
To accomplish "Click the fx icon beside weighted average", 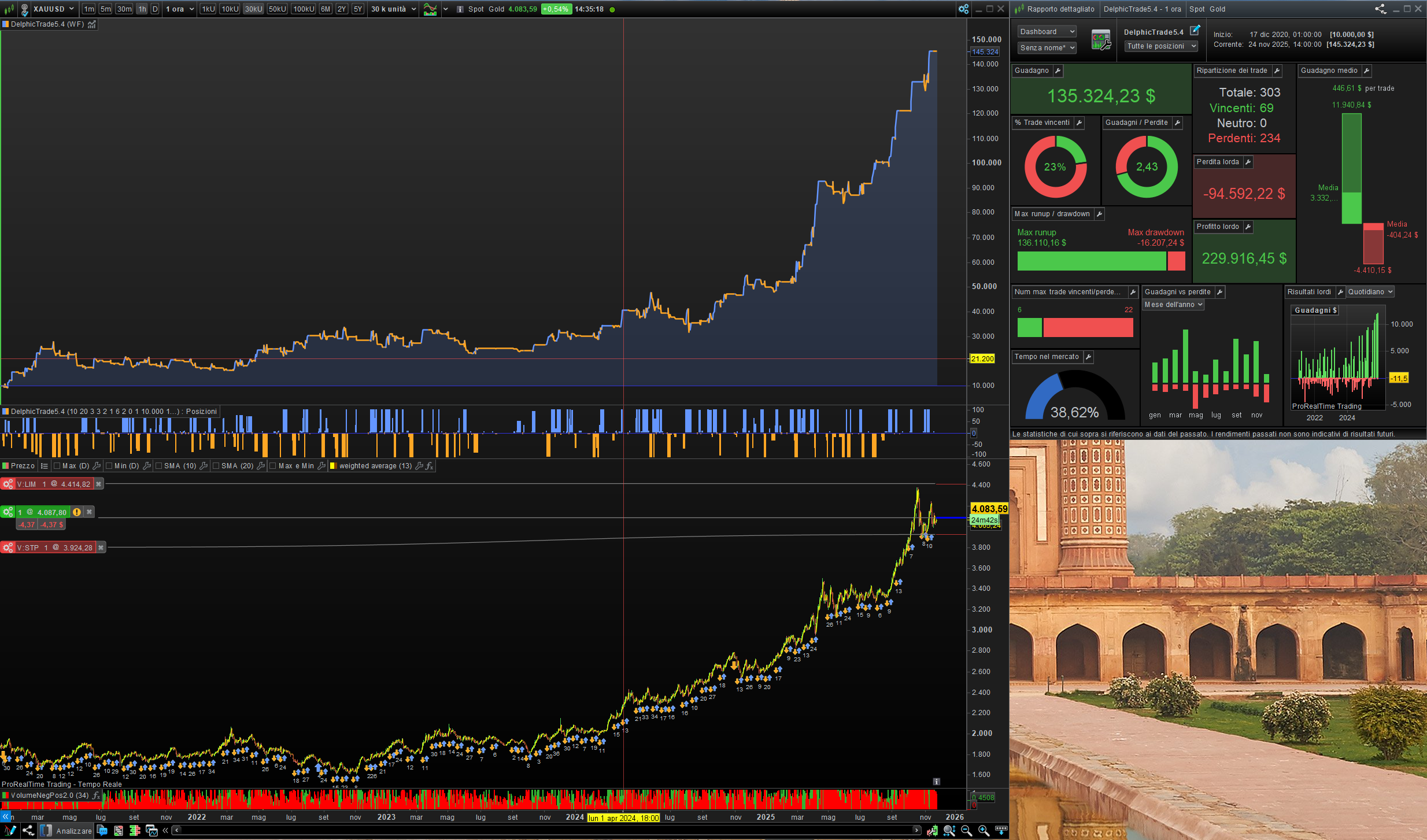I will (430, 466).
